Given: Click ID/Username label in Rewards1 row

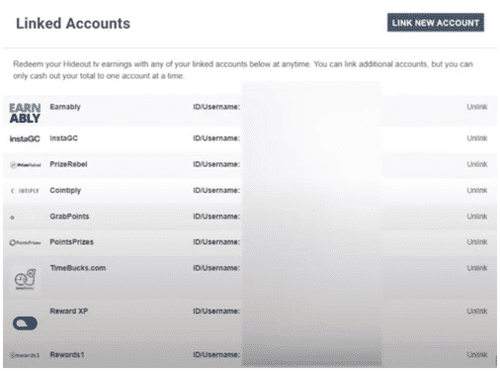Looking at the screenshot, I should coord(216,355).
